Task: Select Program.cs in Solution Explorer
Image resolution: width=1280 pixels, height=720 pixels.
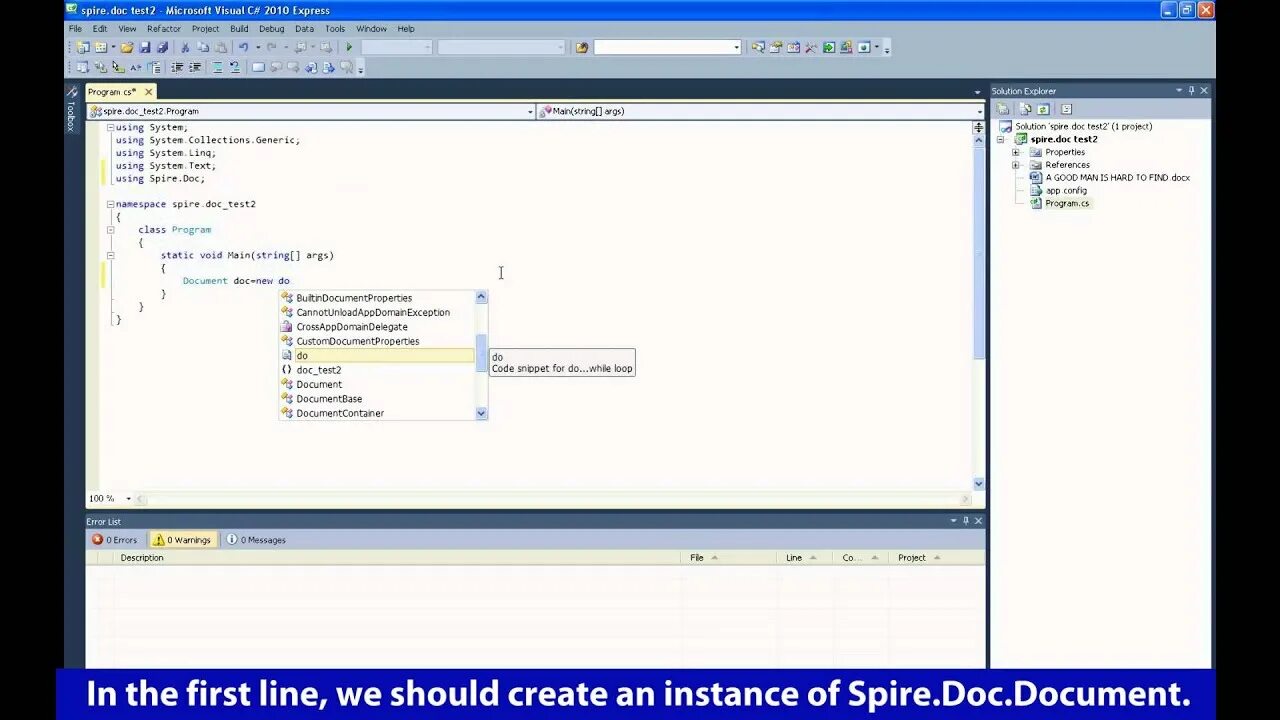Action: (x=1067, y=203)
